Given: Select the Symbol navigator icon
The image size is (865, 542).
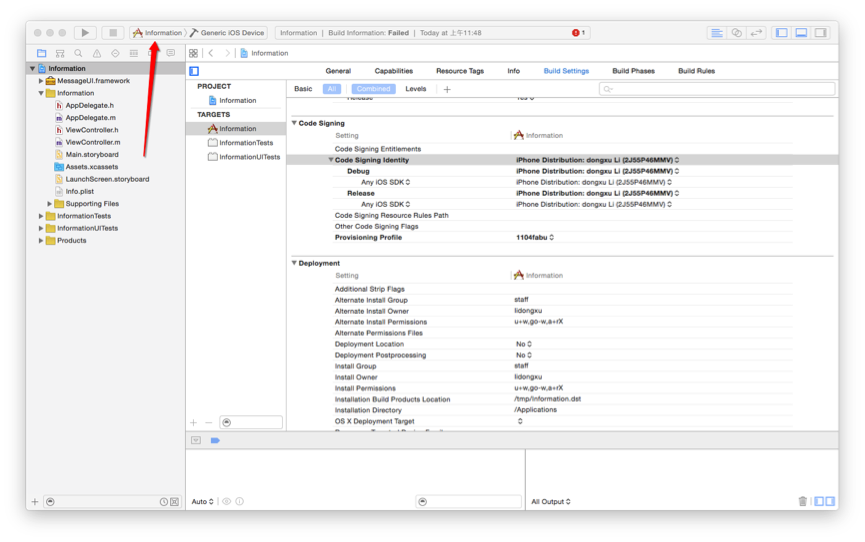Looking at the screenshot, I should point(60,53).
